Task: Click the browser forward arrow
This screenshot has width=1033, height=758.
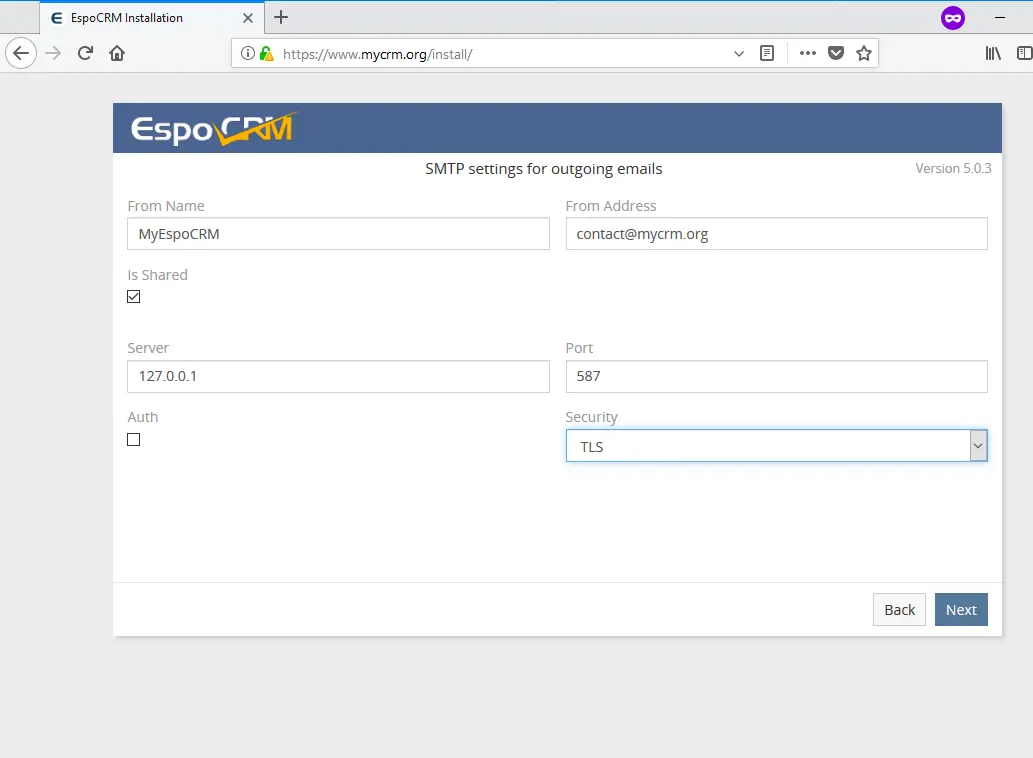Action: click(x=53, y=53)
